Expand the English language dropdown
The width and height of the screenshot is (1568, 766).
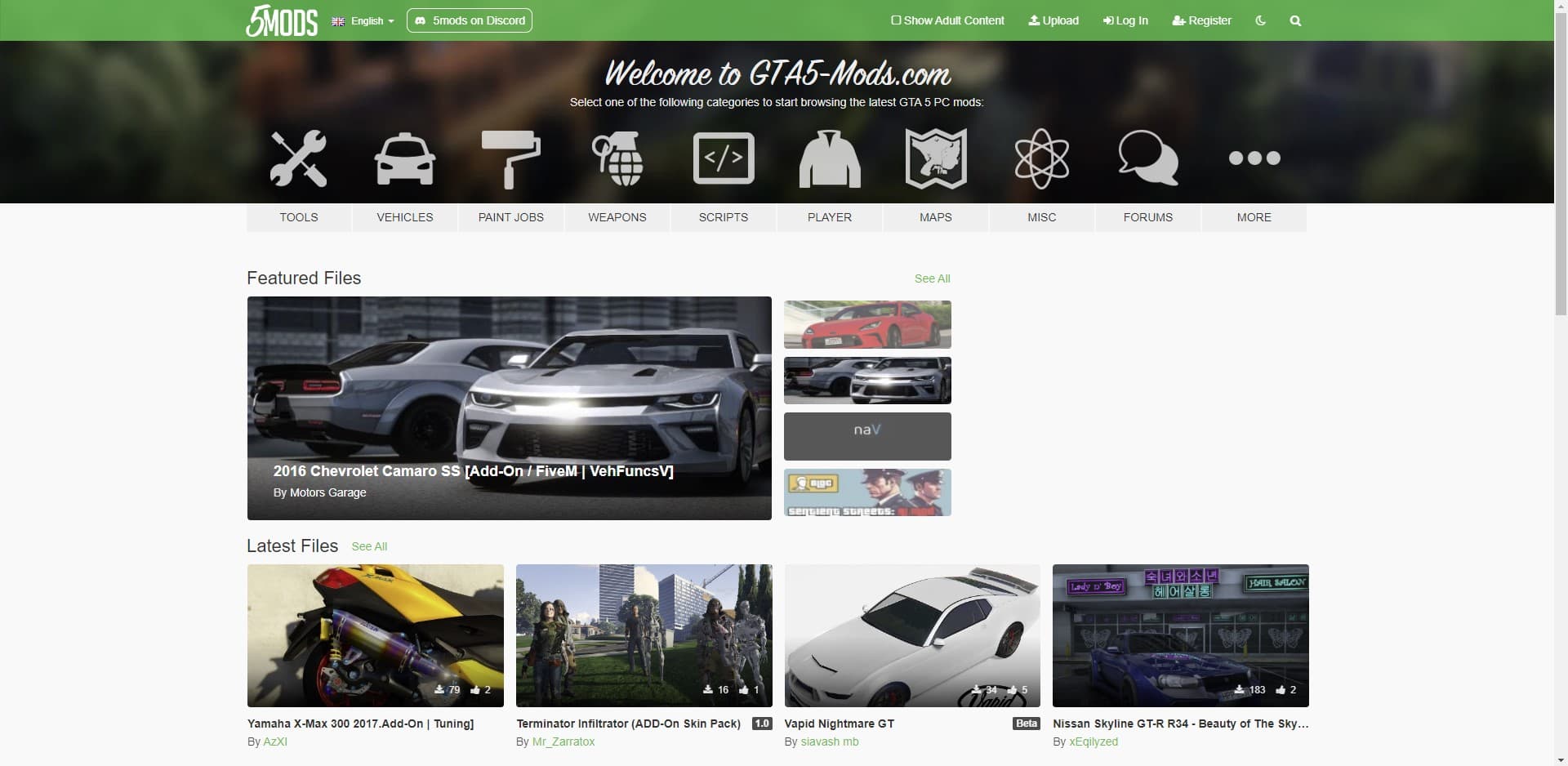point(363,21)
